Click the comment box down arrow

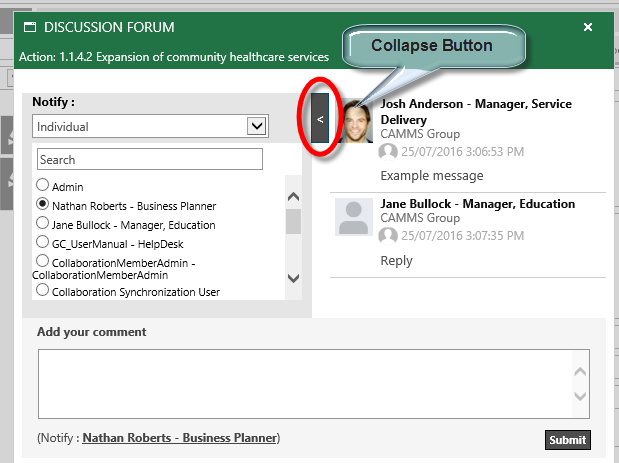[580, 396]
